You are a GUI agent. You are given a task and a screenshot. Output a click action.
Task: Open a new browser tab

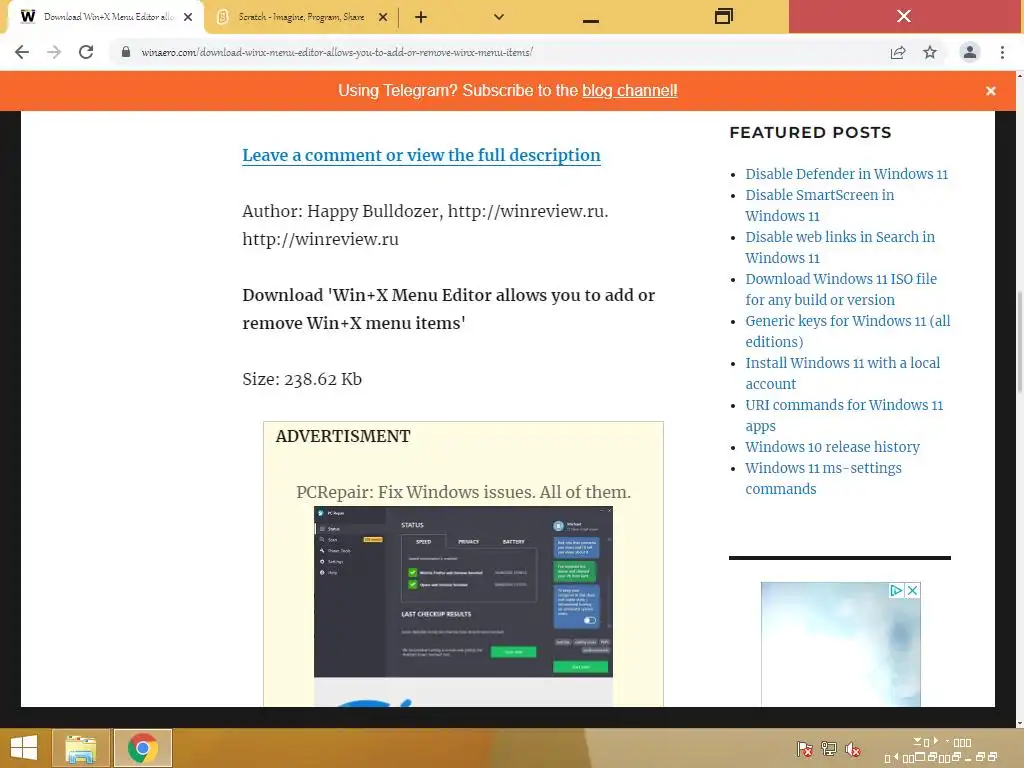tap(421, 17)
